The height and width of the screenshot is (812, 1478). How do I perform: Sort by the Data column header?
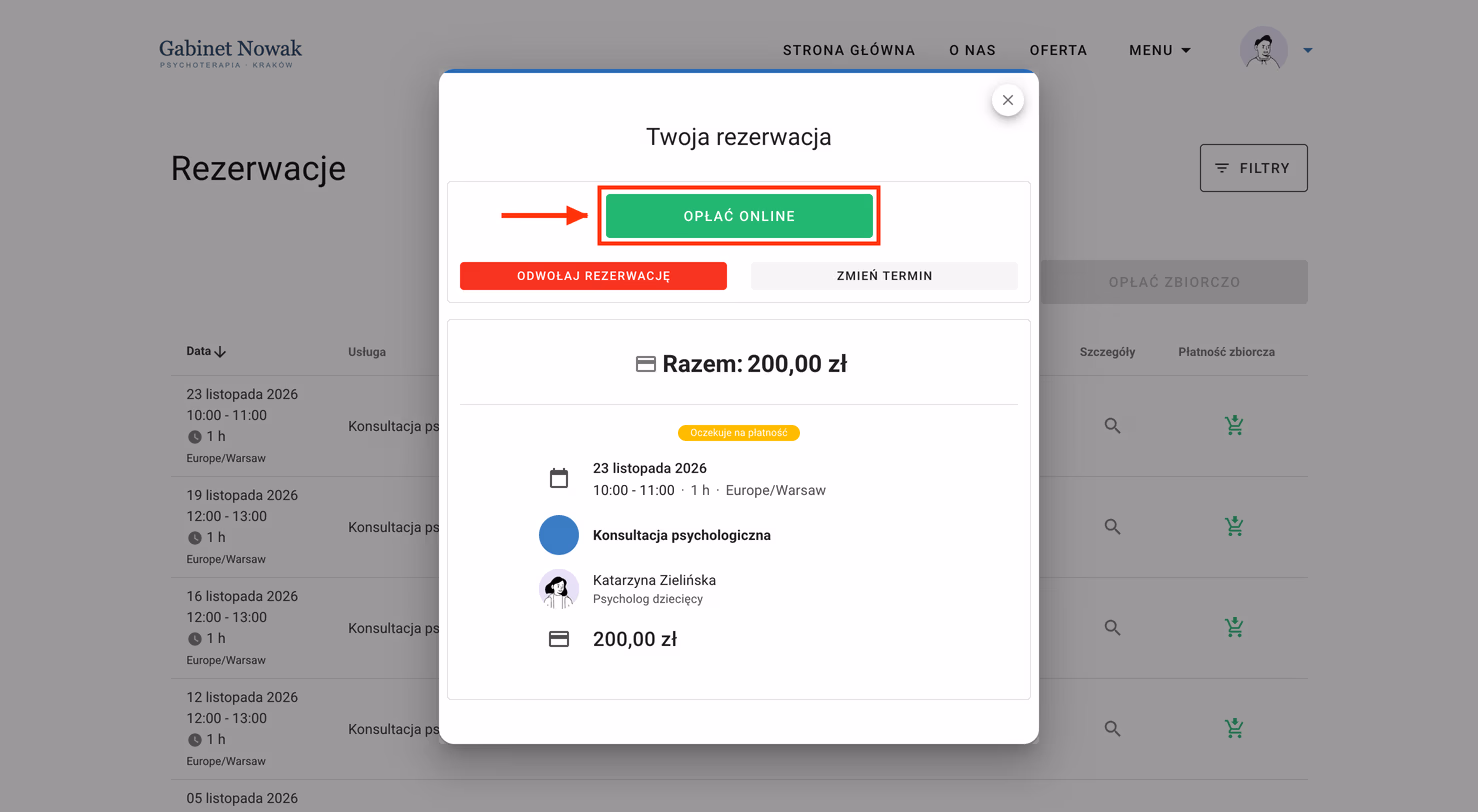coord(206,352)
